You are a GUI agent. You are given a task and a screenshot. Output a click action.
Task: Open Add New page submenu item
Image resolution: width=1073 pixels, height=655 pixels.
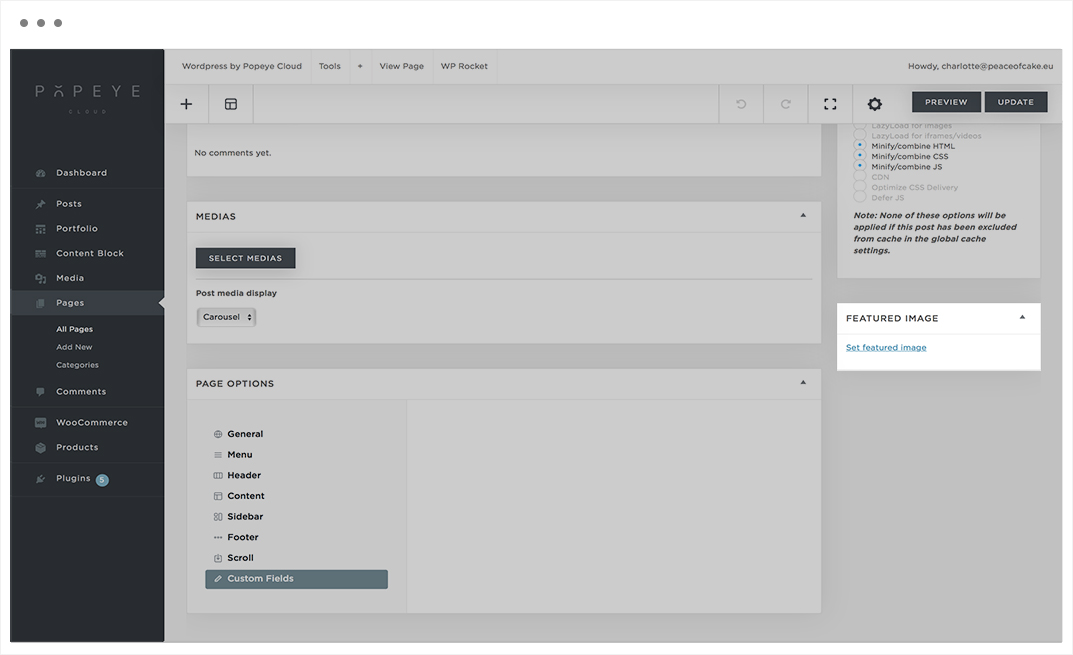[74, 347]
